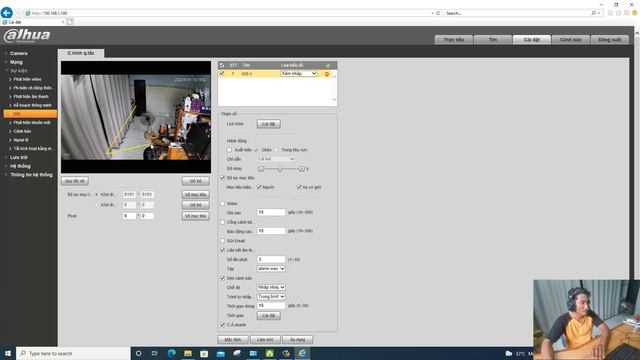This screenshot has height=360, width=640.
Task: Open the Cảnh báo alarm tab
Action: tap(571, 40)
